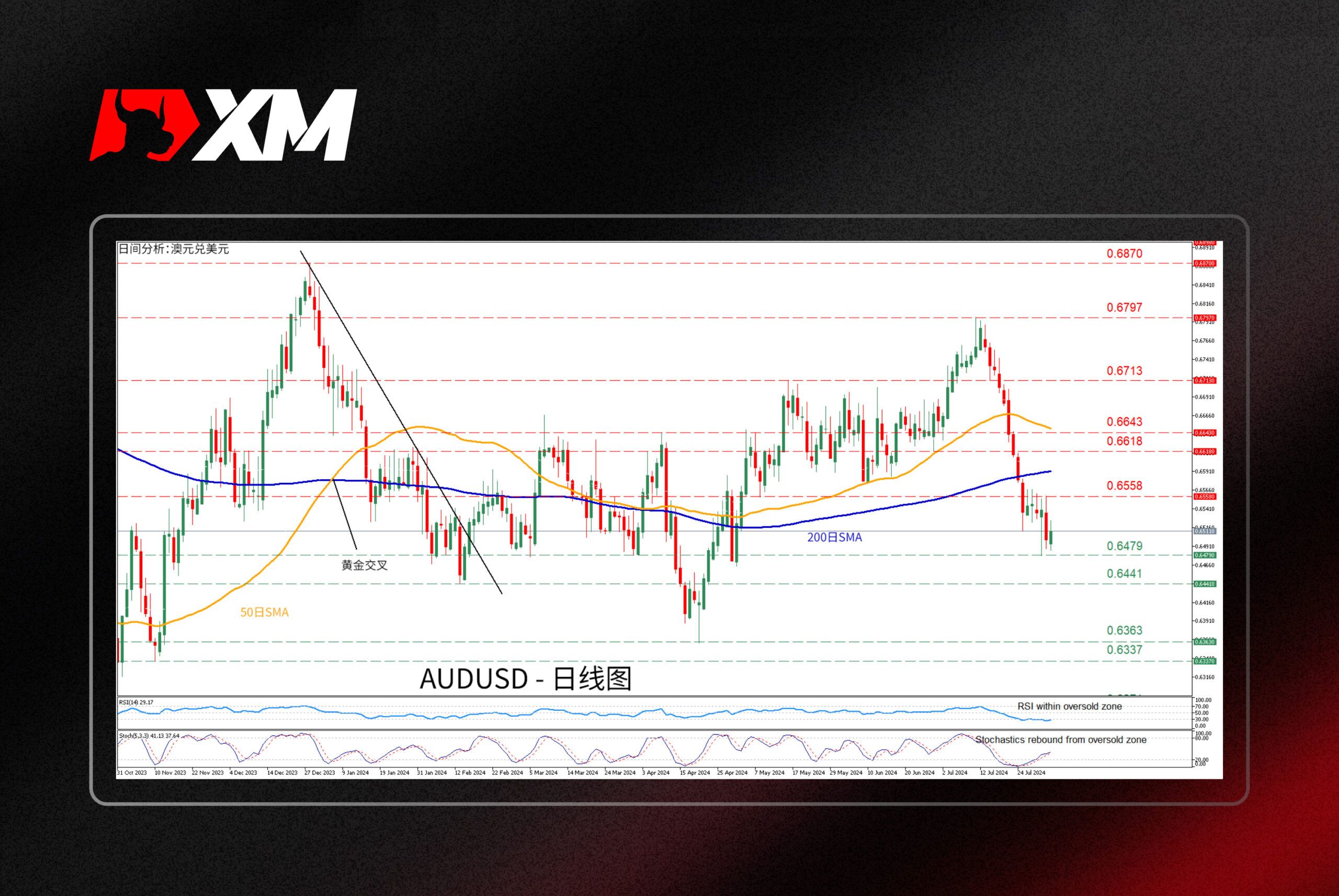Click the green 0.64790 axis price tag
Viewport: 1339px width, 896px height.
click(1205, 555)
